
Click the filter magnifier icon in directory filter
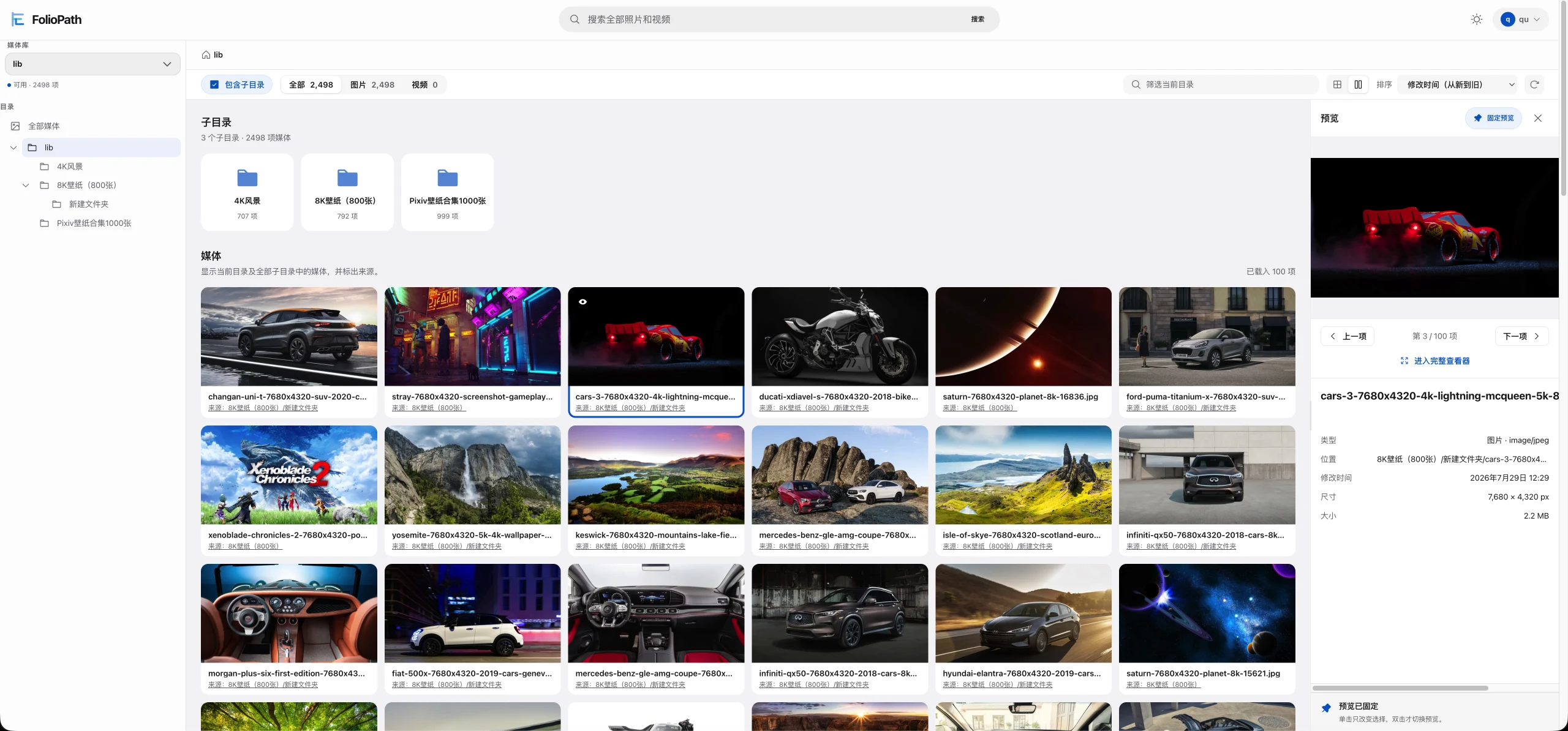[1136, 84]
